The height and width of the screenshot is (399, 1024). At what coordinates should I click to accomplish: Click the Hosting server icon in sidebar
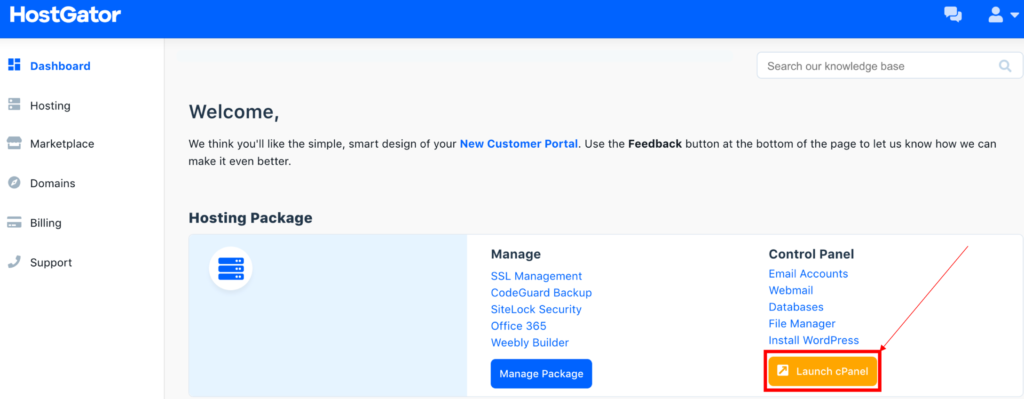pyautogui.click(x=14, y=104)
